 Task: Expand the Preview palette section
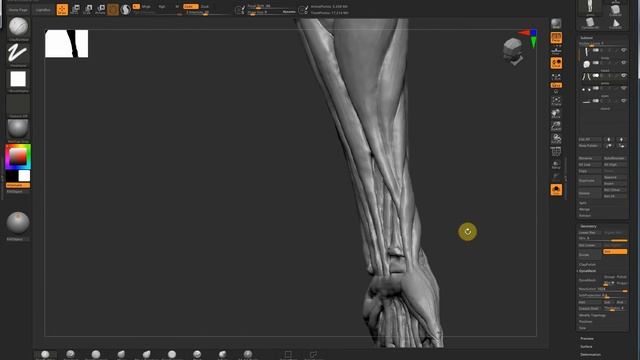coord(587,339)
